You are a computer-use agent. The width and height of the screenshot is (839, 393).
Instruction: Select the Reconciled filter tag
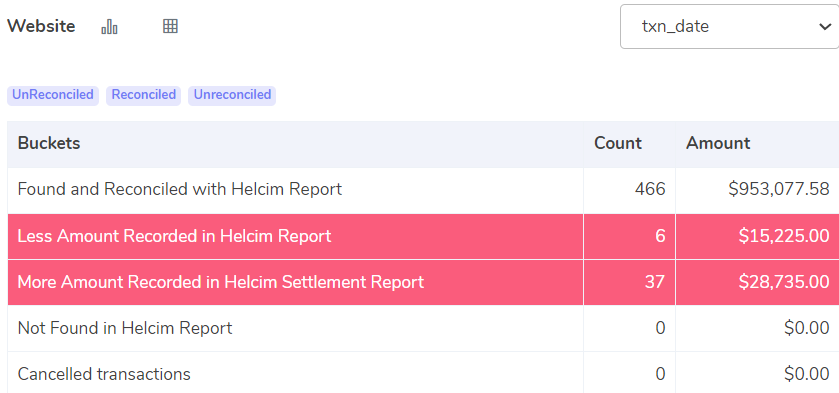[x=143, y=95]
